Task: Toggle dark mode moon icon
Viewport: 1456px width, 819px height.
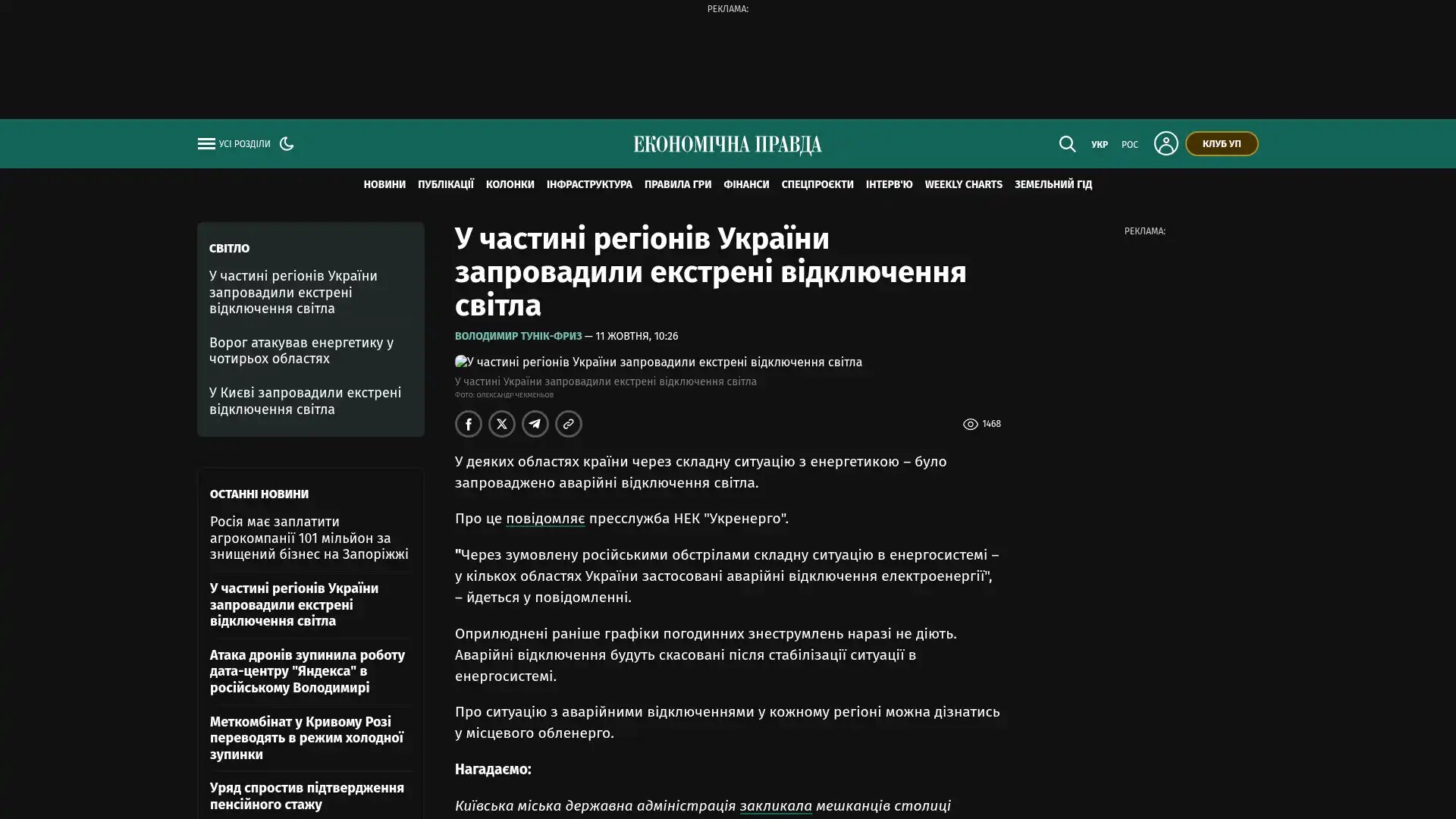Action: tap(287, 143)
